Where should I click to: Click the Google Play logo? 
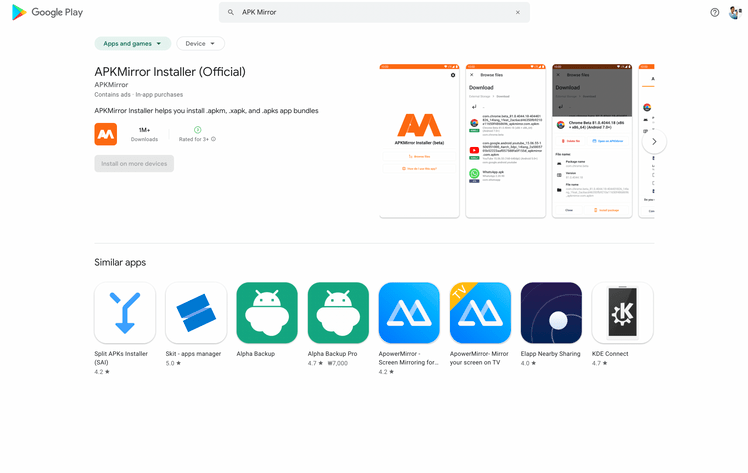point(47,12)
